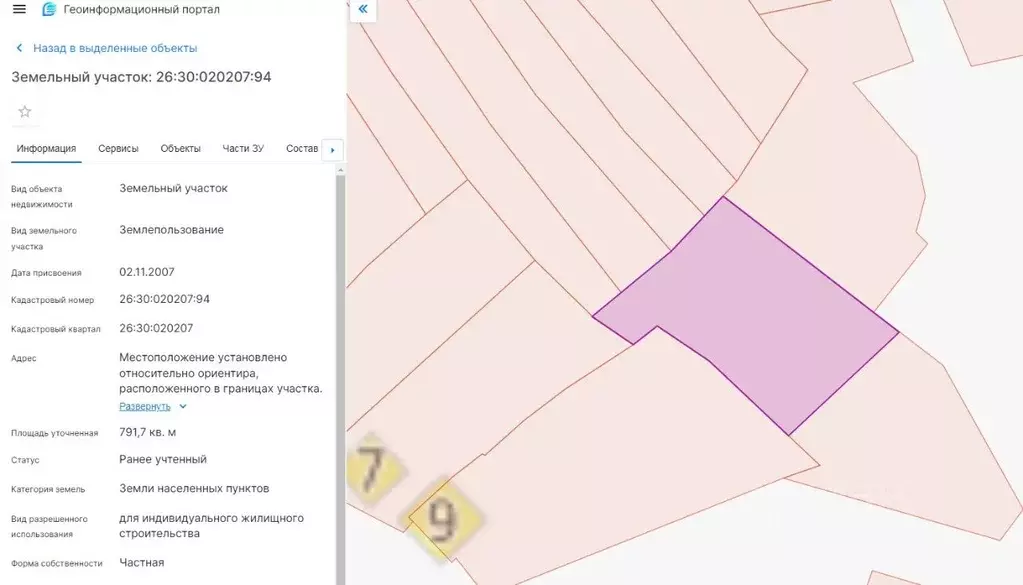Open the Части ЗУ tab

pos(243,149)
